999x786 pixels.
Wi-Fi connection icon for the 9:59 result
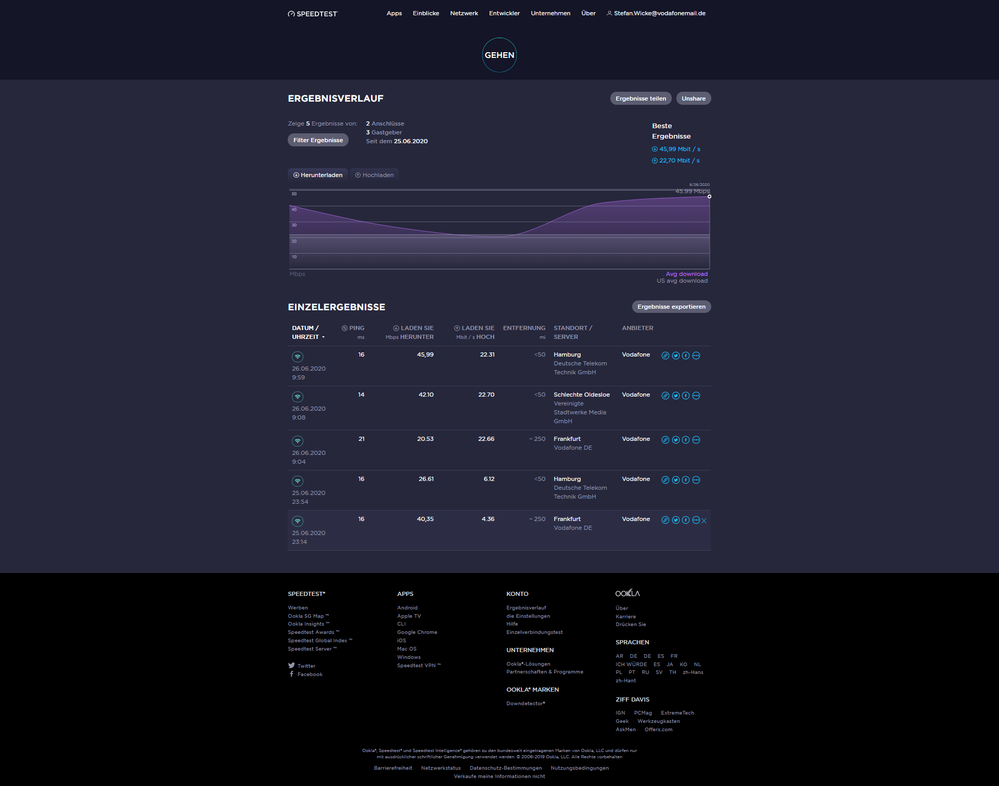pyautogui.click(x=298, y=357)
